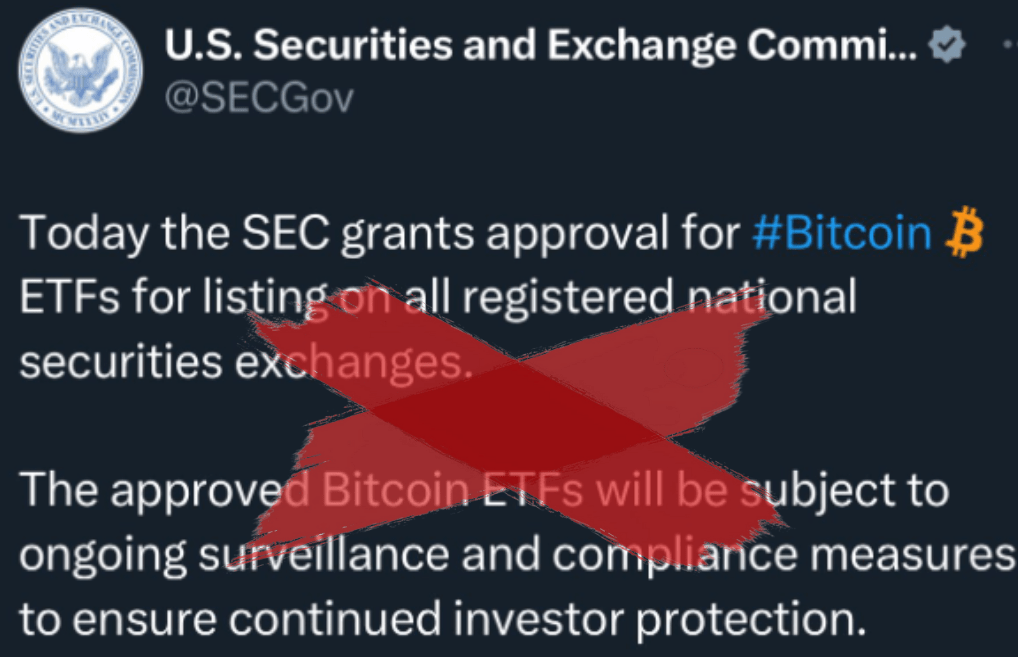
Task: Click the phrase "grants approval for"
Action: [540, 237]
